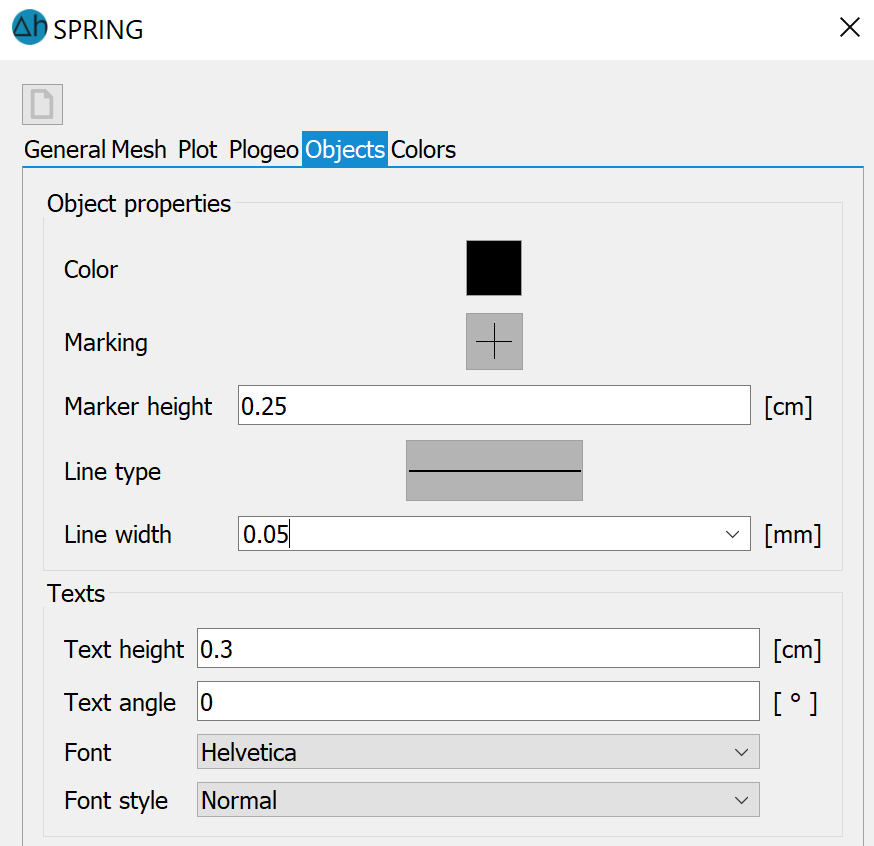Go to the Plogeo tab
Screen dimensions: 874x846
(x=264, y=149)
